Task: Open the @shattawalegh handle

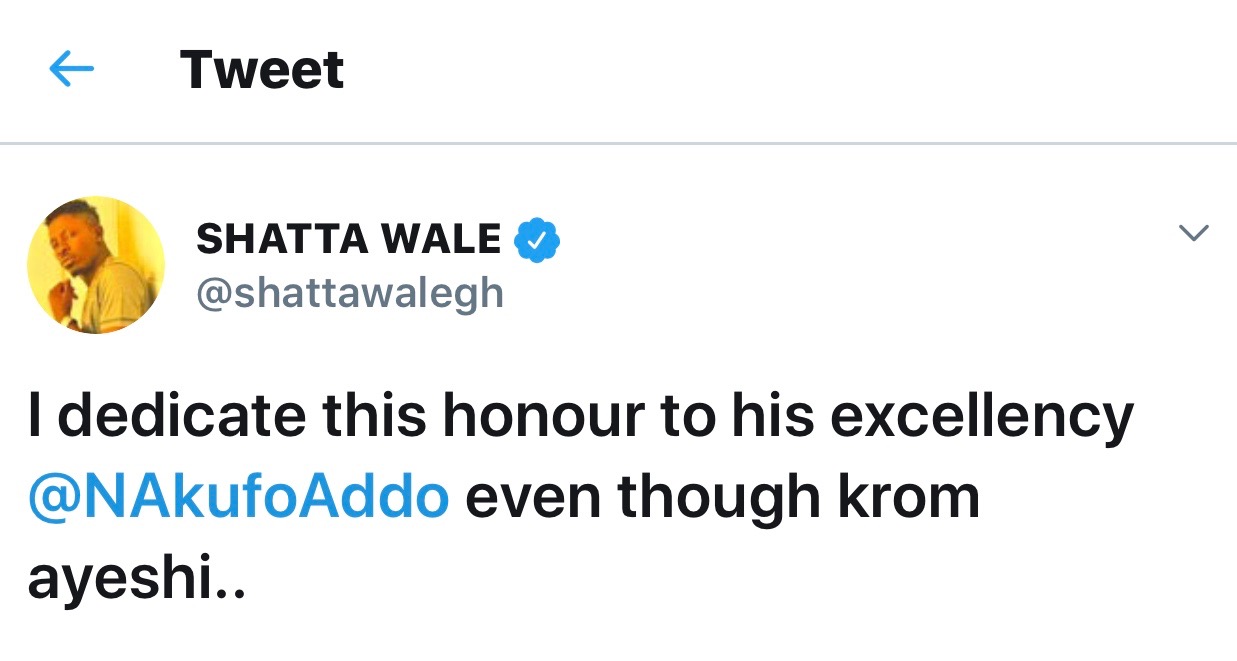Action: click(x=350, y=294)
